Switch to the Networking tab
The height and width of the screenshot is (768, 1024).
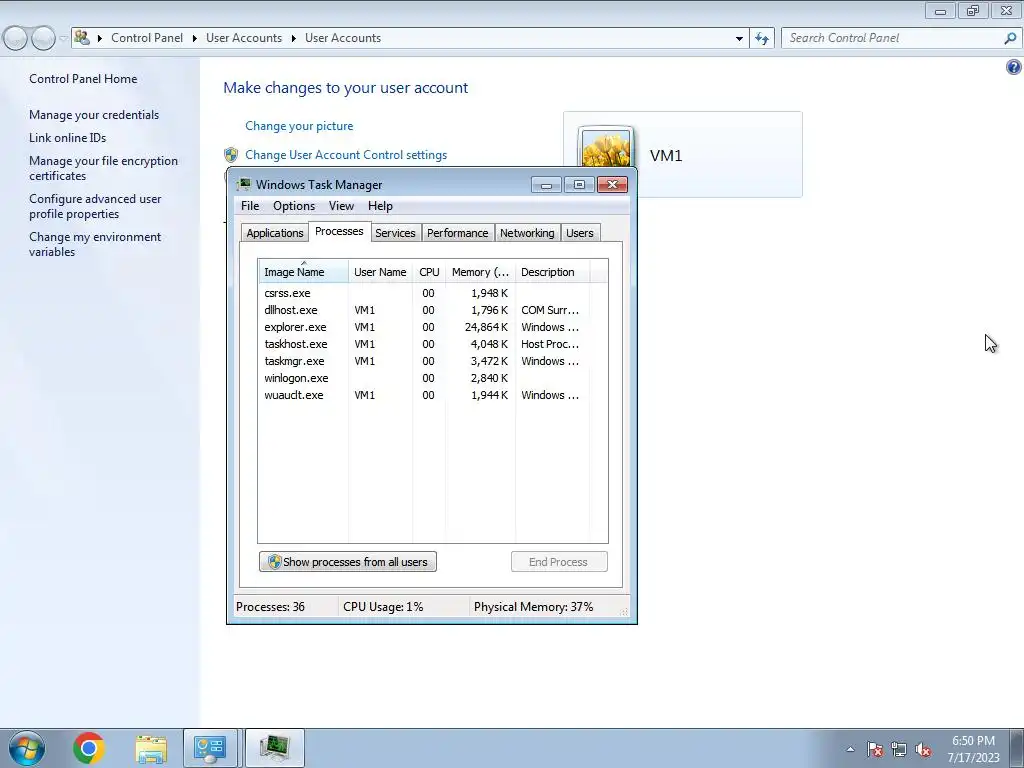(527, 233)
